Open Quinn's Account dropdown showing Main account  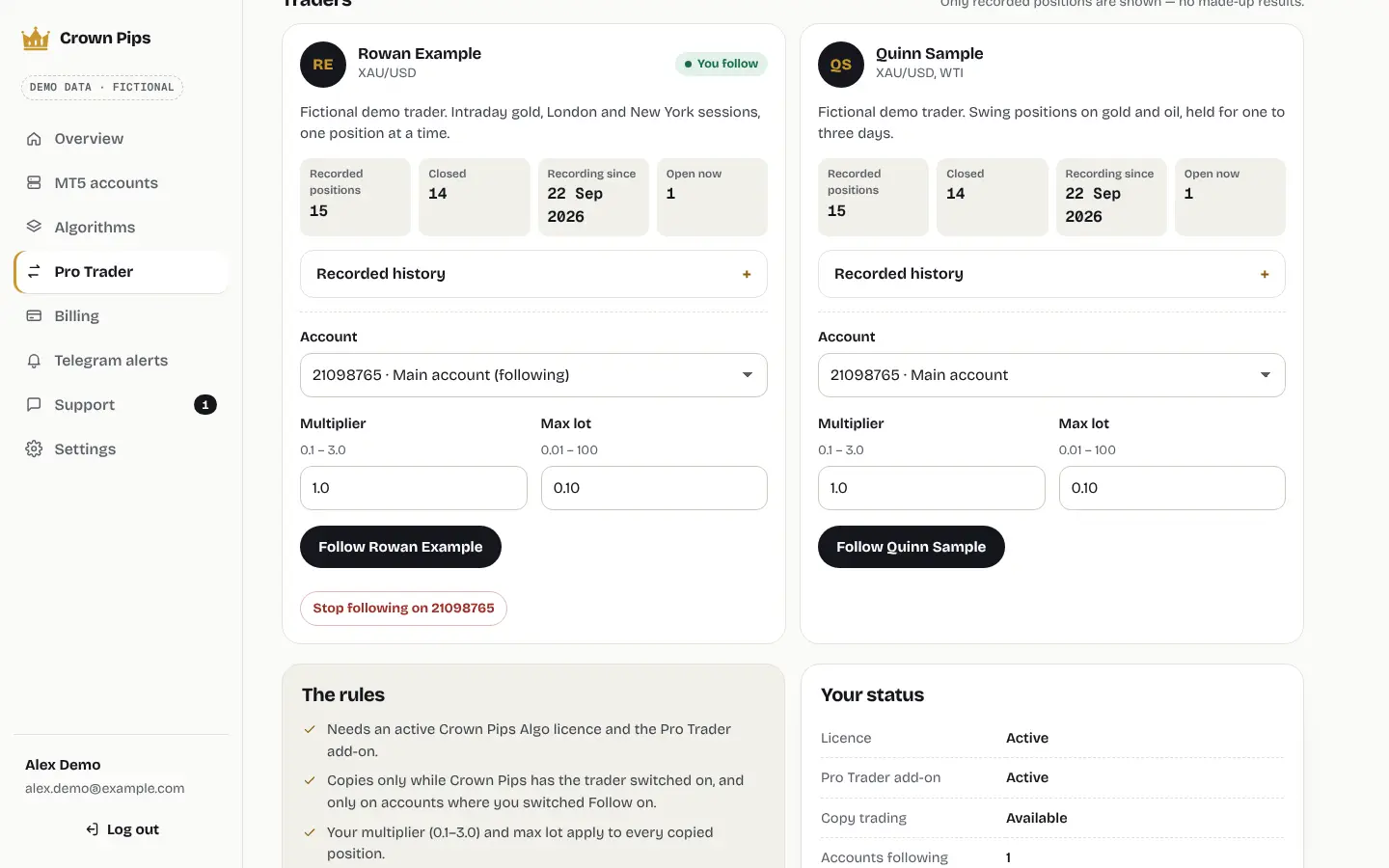[1051, 375]
